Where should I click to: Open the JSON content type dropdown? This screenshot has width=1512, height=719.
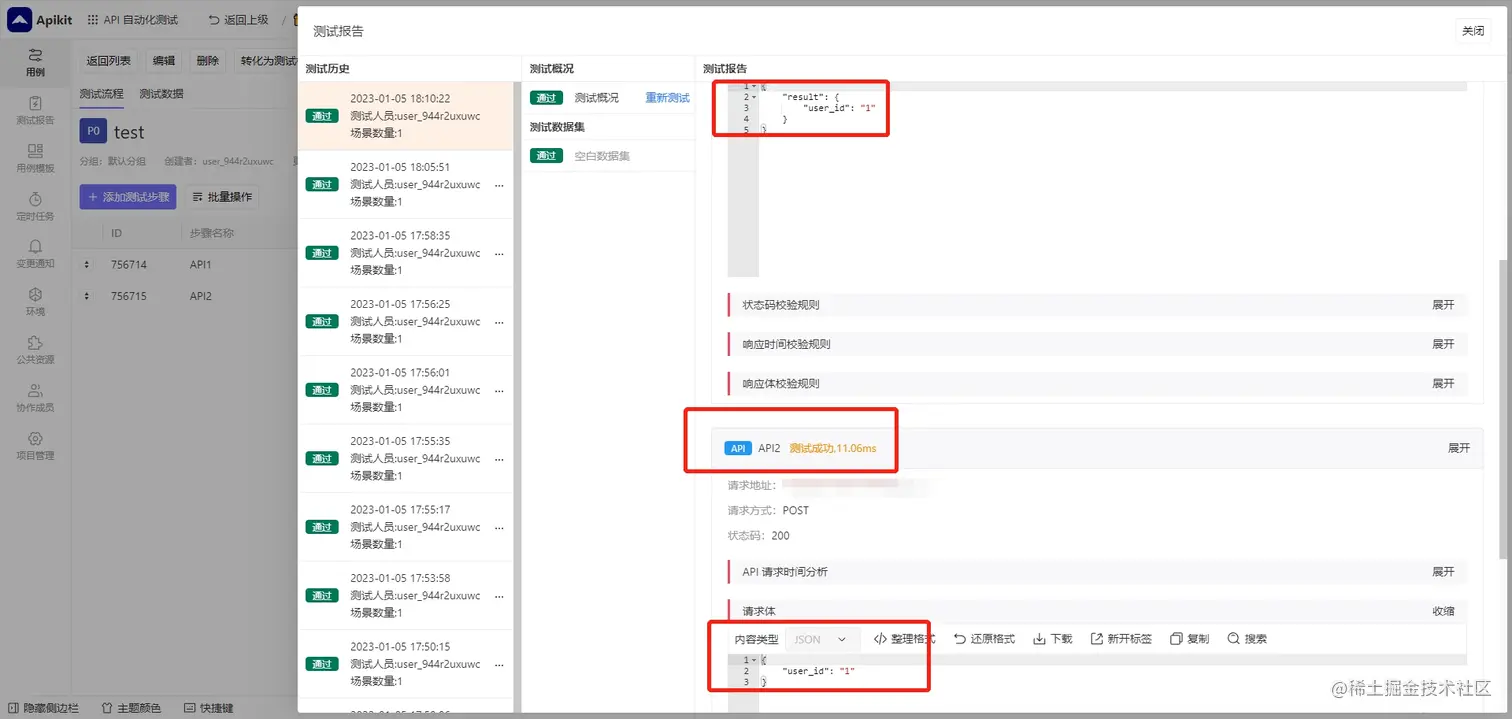click(822, 639)
